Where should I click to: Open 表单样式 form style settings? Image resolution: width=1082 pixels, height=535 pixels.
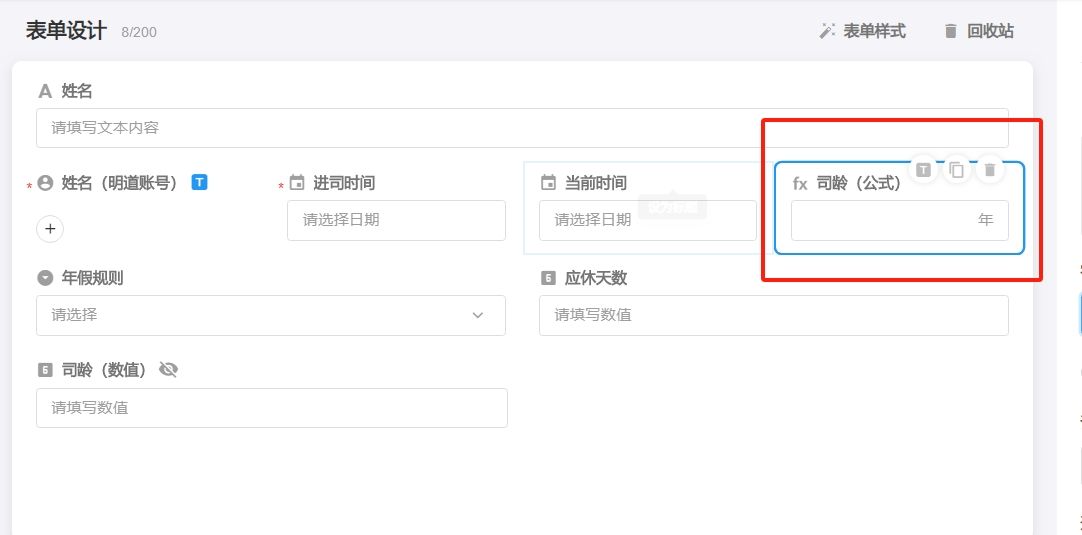[862, 31]
